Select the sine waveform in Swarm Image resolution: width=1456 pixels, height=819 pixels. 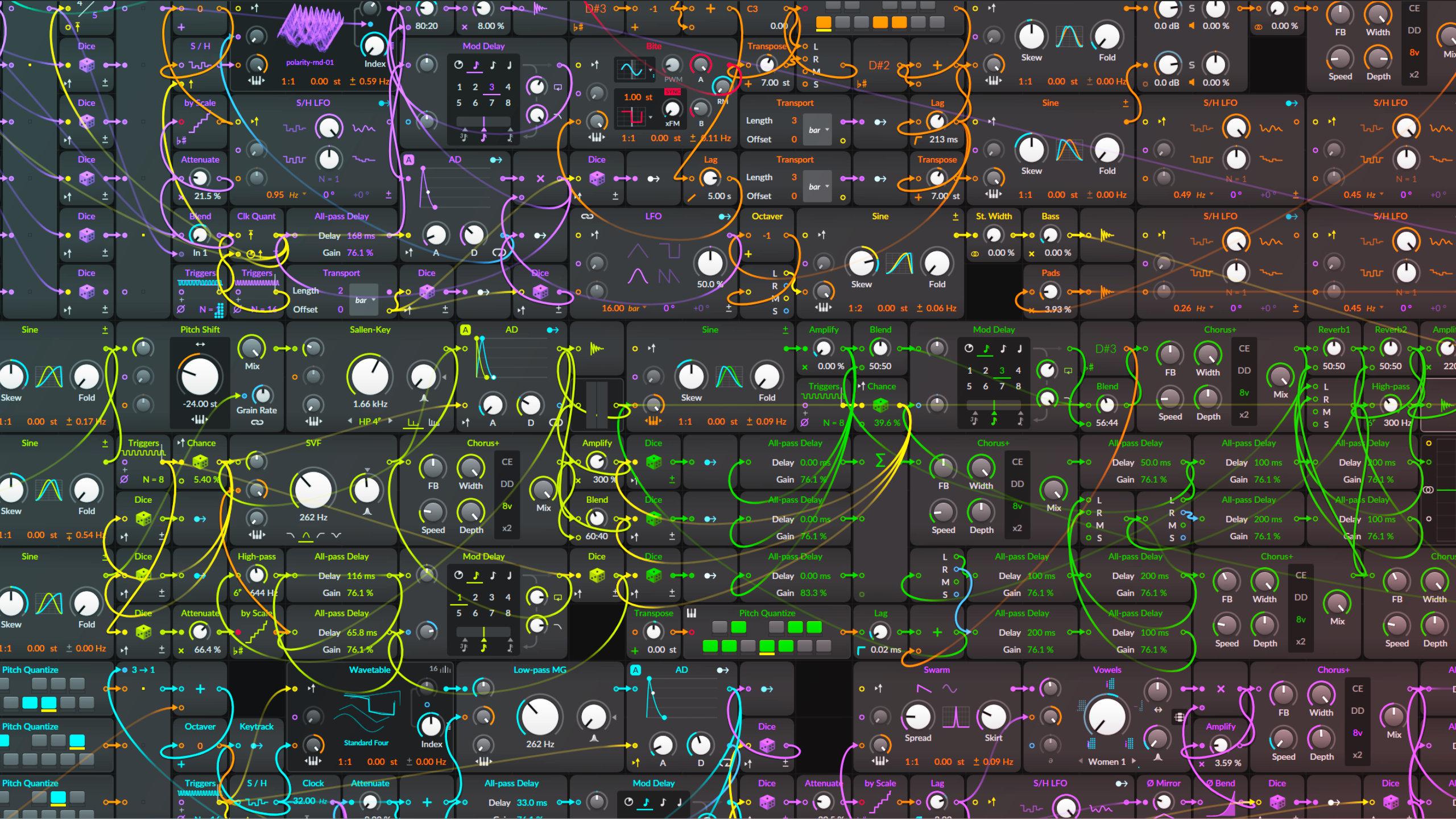pyautogui.click(x=949, y=689)
